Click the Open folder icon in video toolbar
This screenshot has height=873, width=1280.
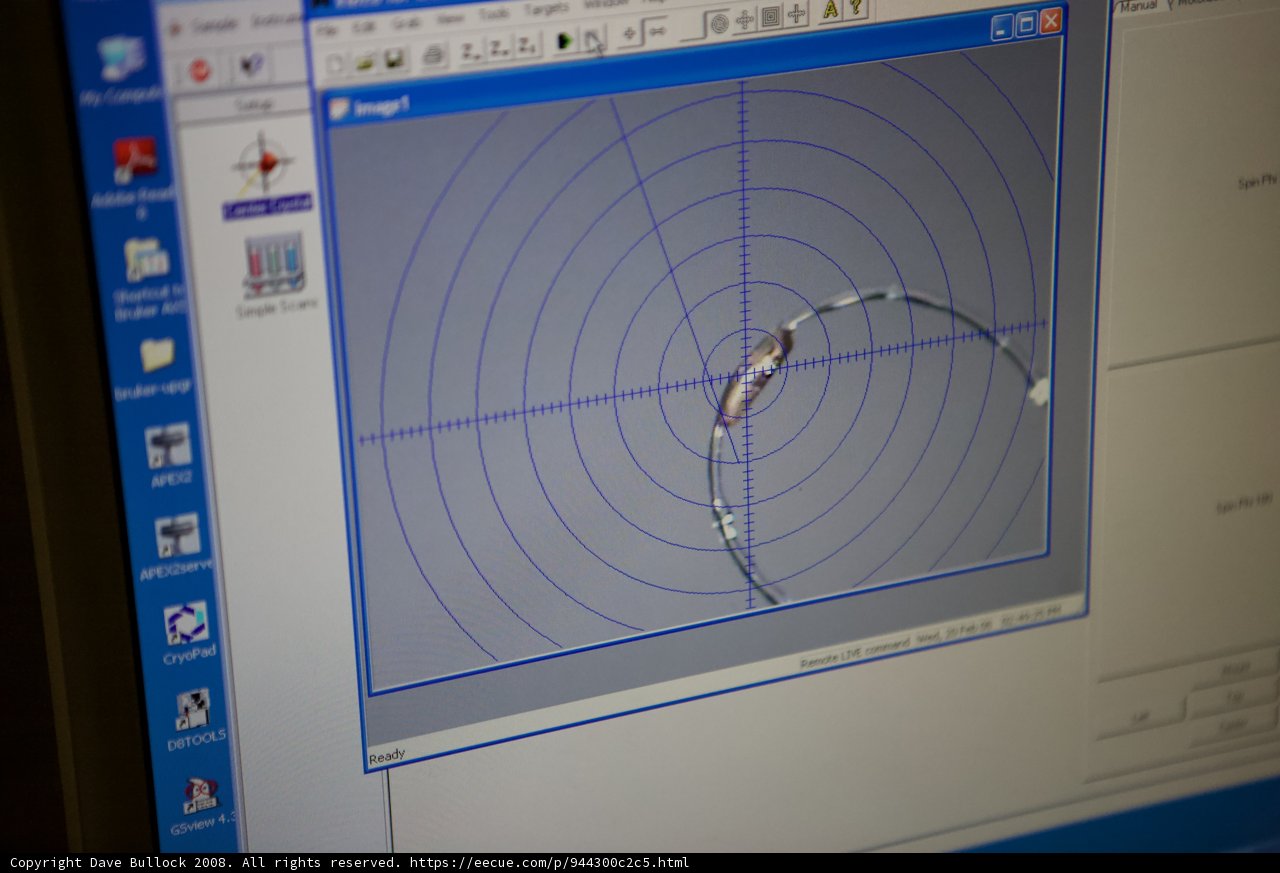[x=365, y=61]
